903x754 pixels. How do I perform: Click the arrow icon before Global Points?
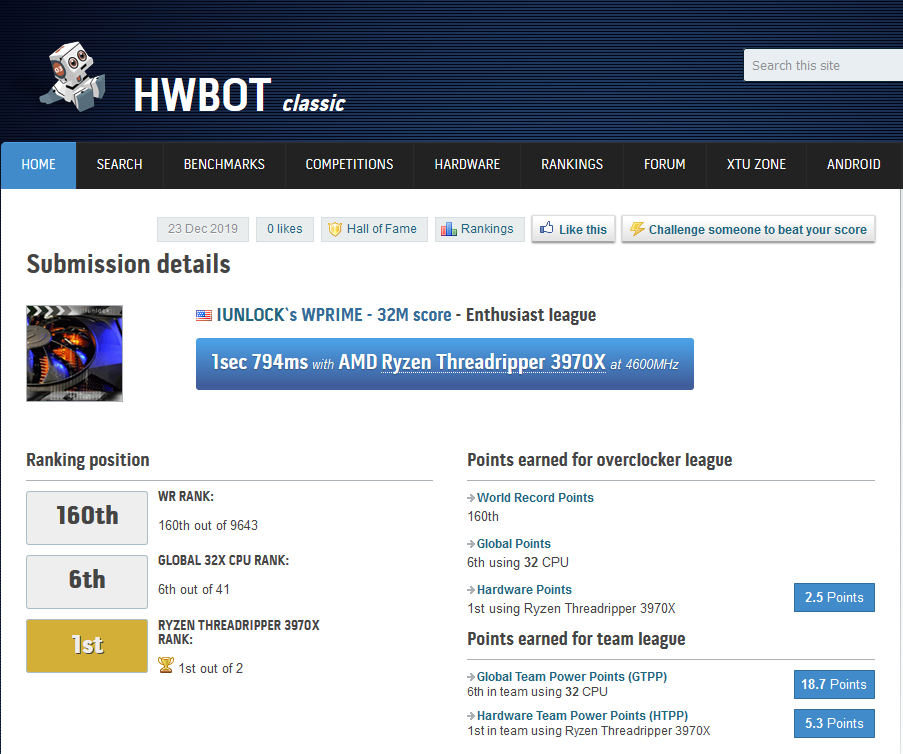[471, 544]
